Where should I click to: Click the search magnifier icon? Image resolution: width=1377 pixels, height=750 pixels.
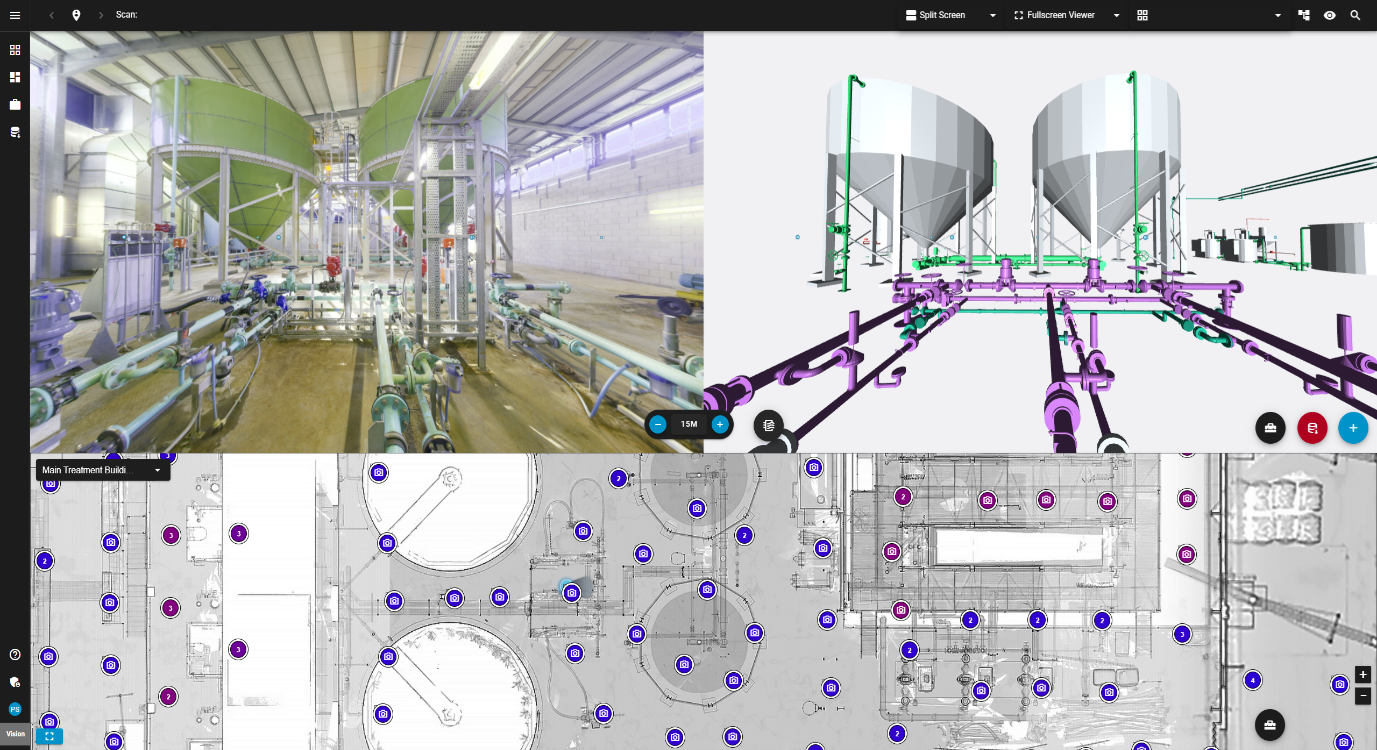coord(1356,15)
